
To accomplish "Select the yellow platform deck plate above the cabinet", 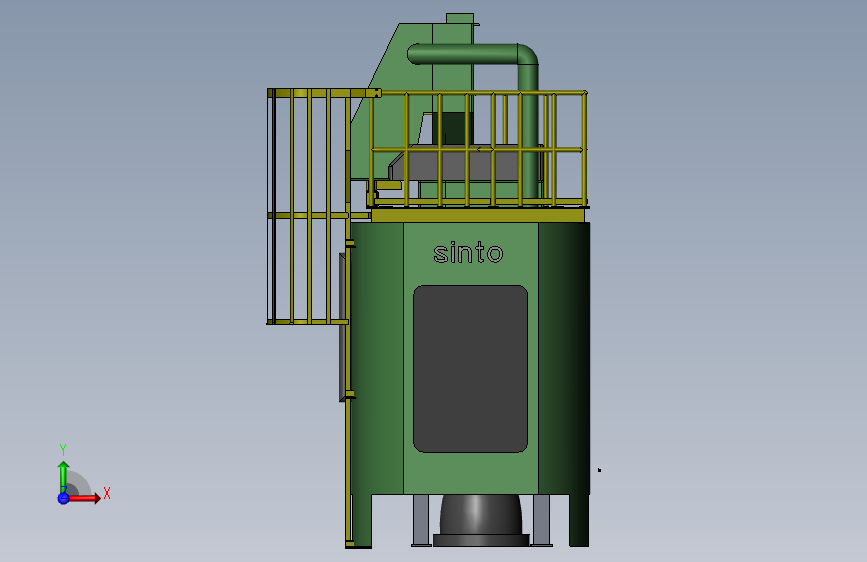I will click(x=478, y=215).
